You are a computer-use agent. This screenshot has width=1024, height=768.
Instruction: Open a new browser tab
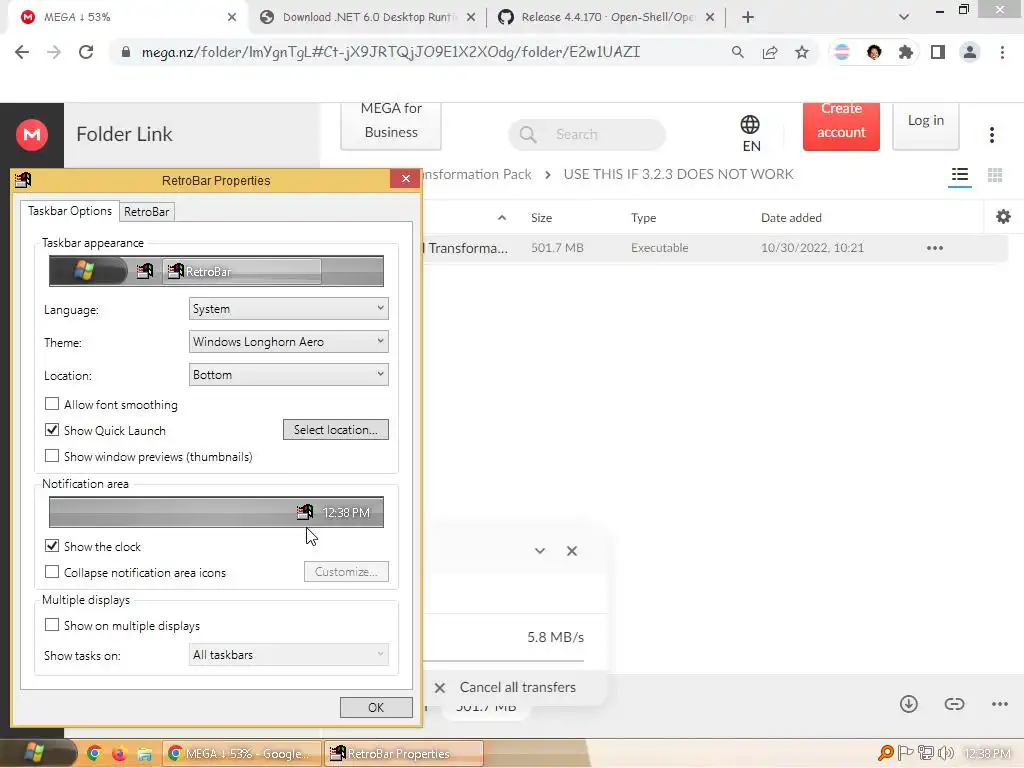click(748, 17)
